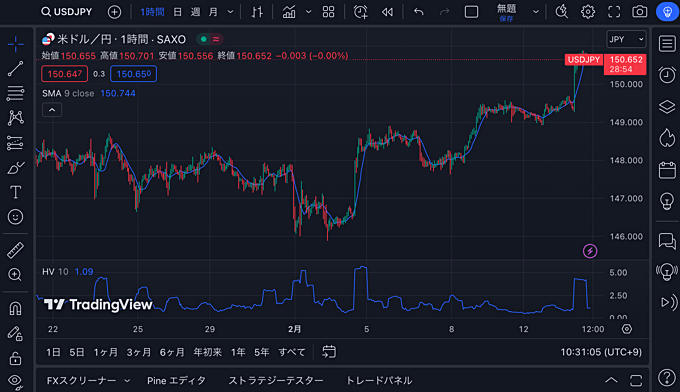This screenshot has height=392, width=680.
Task: Expand the layout management dropdown
Action: tap(536, 12)
